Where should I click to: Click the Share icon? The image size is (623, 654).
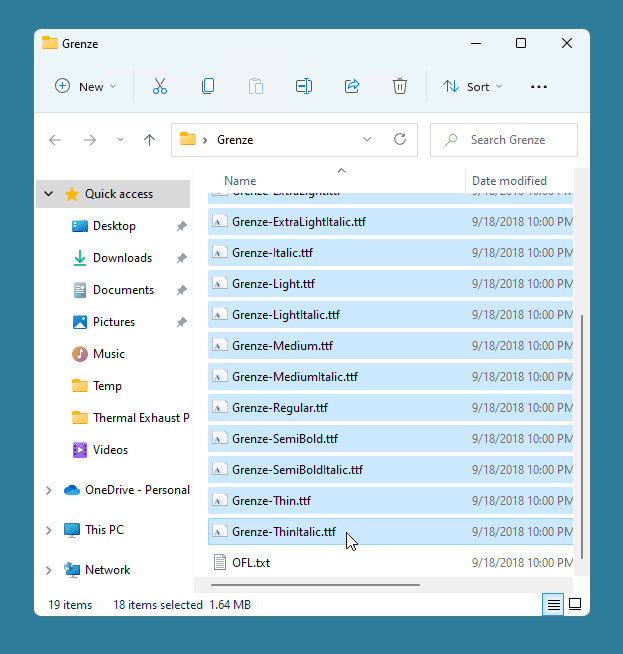pos(352,86)
